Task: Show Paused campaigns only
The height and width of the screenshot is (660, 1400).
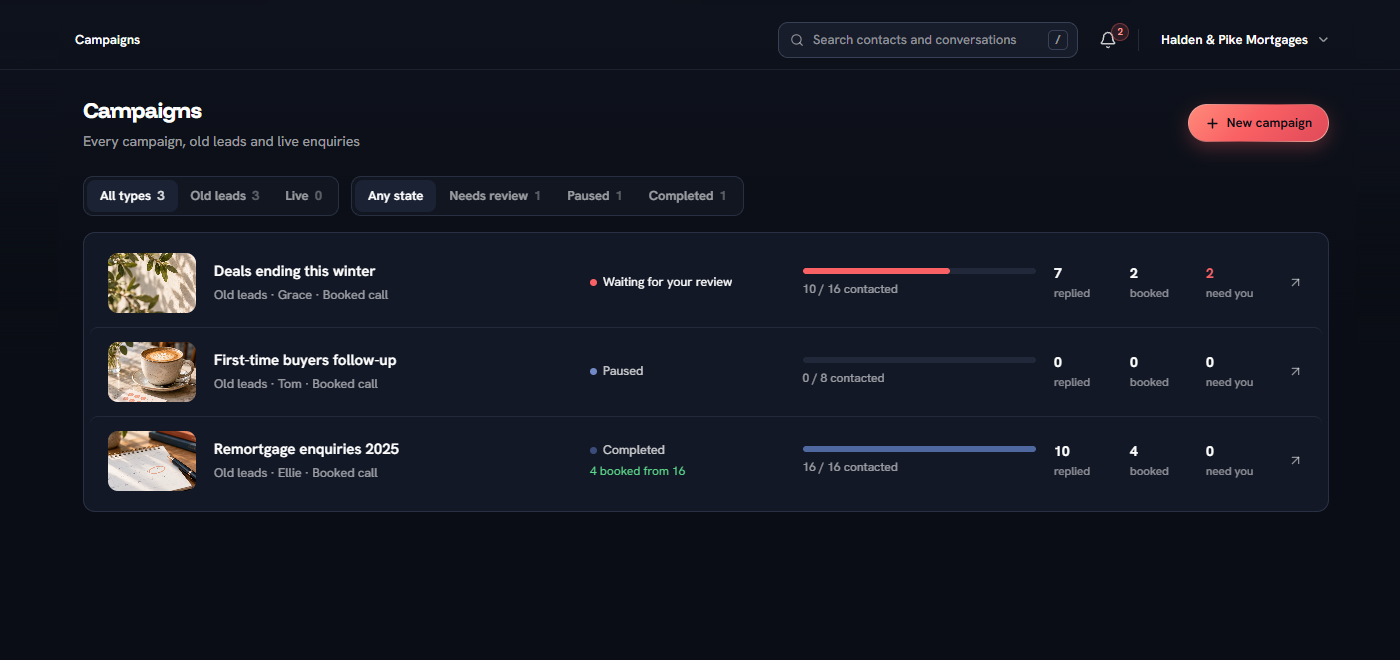Action: click(x=595, y=196)
